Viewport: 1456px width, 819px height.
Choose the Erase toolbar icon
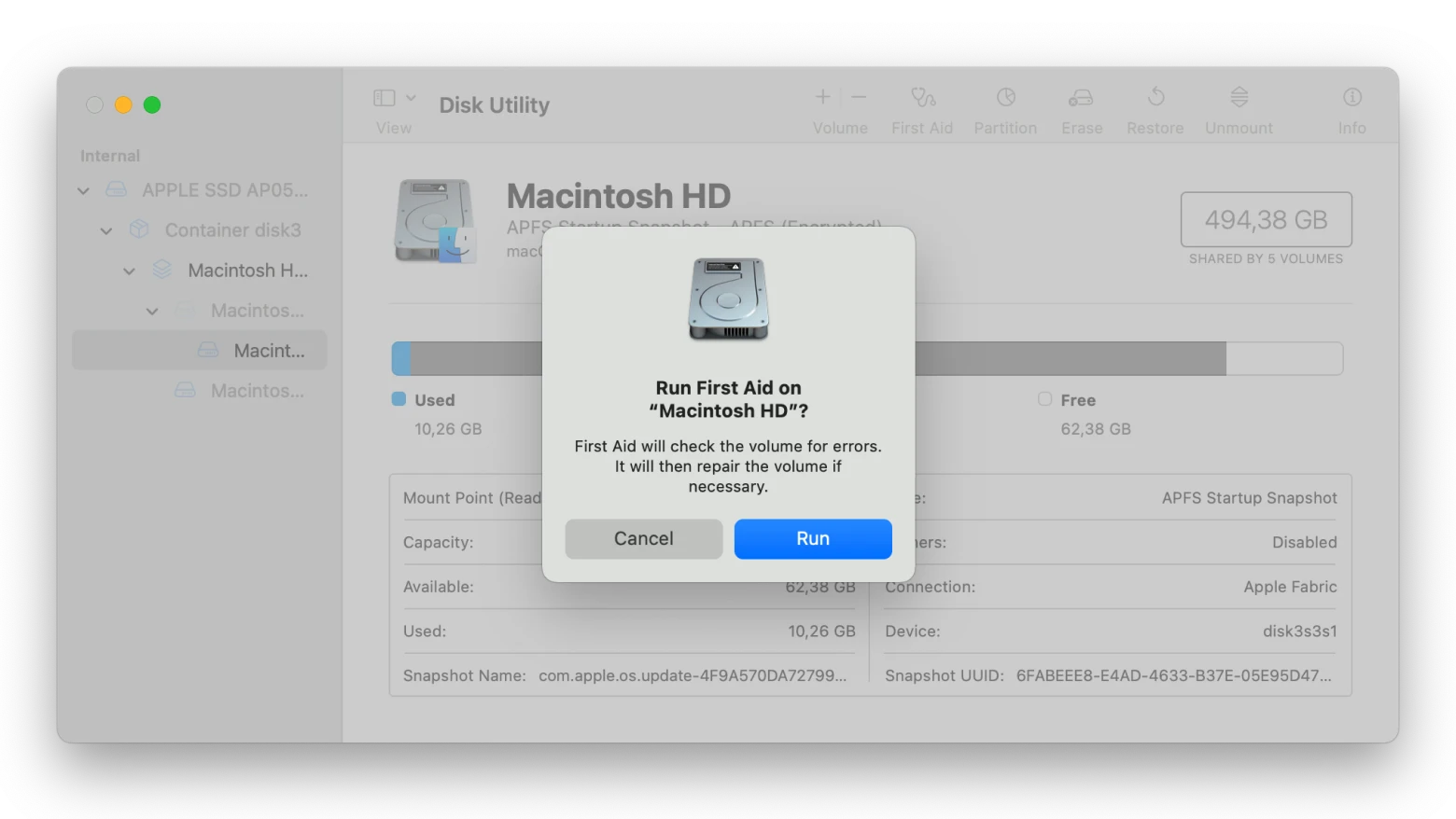(x=1081, y=97)
